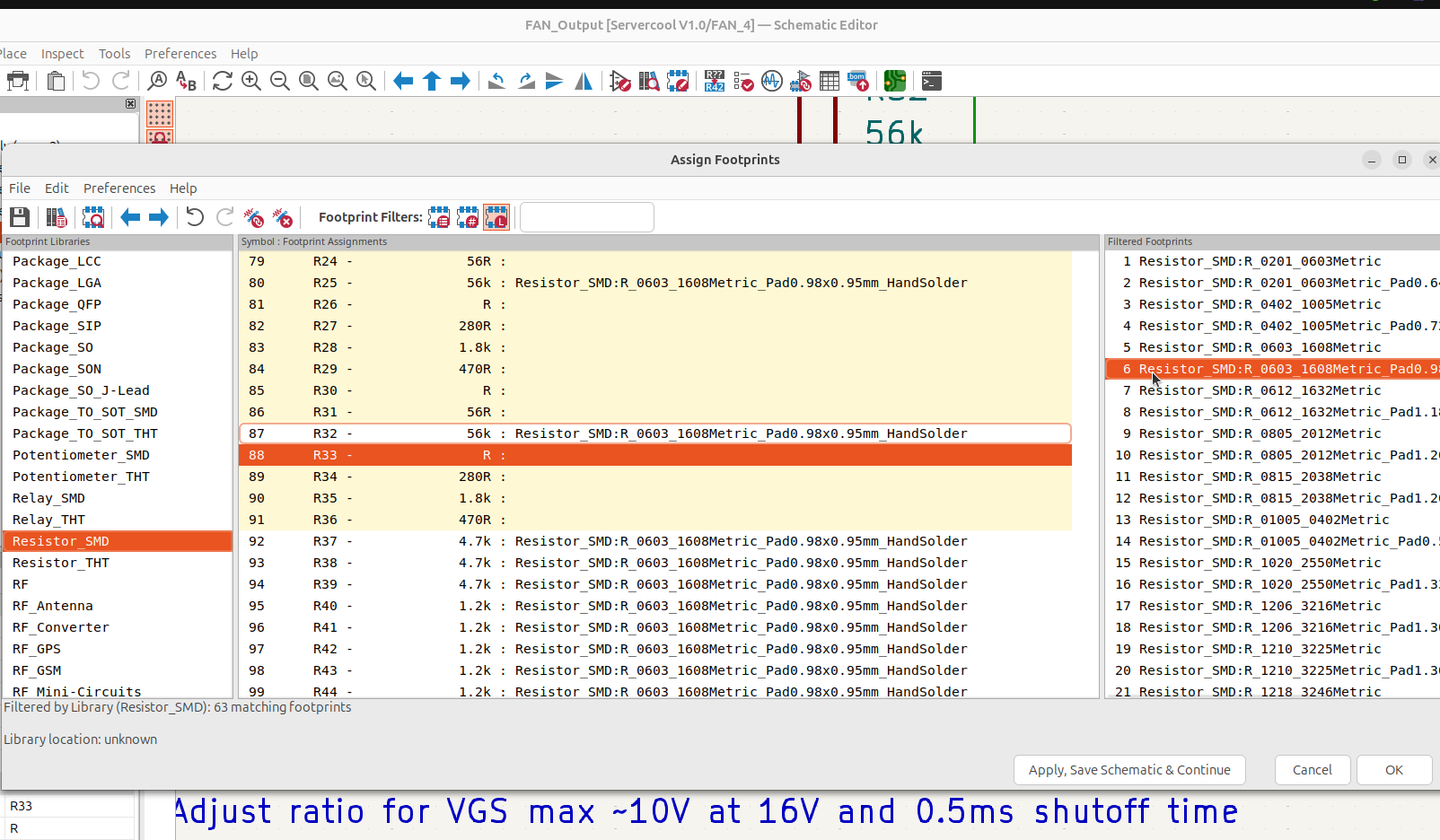This screenshot has width=1440, height=840.
Task: Choose footprint R_0402_1005Metric item 3
Action: pyautogui.click(x=1272, y=304)
